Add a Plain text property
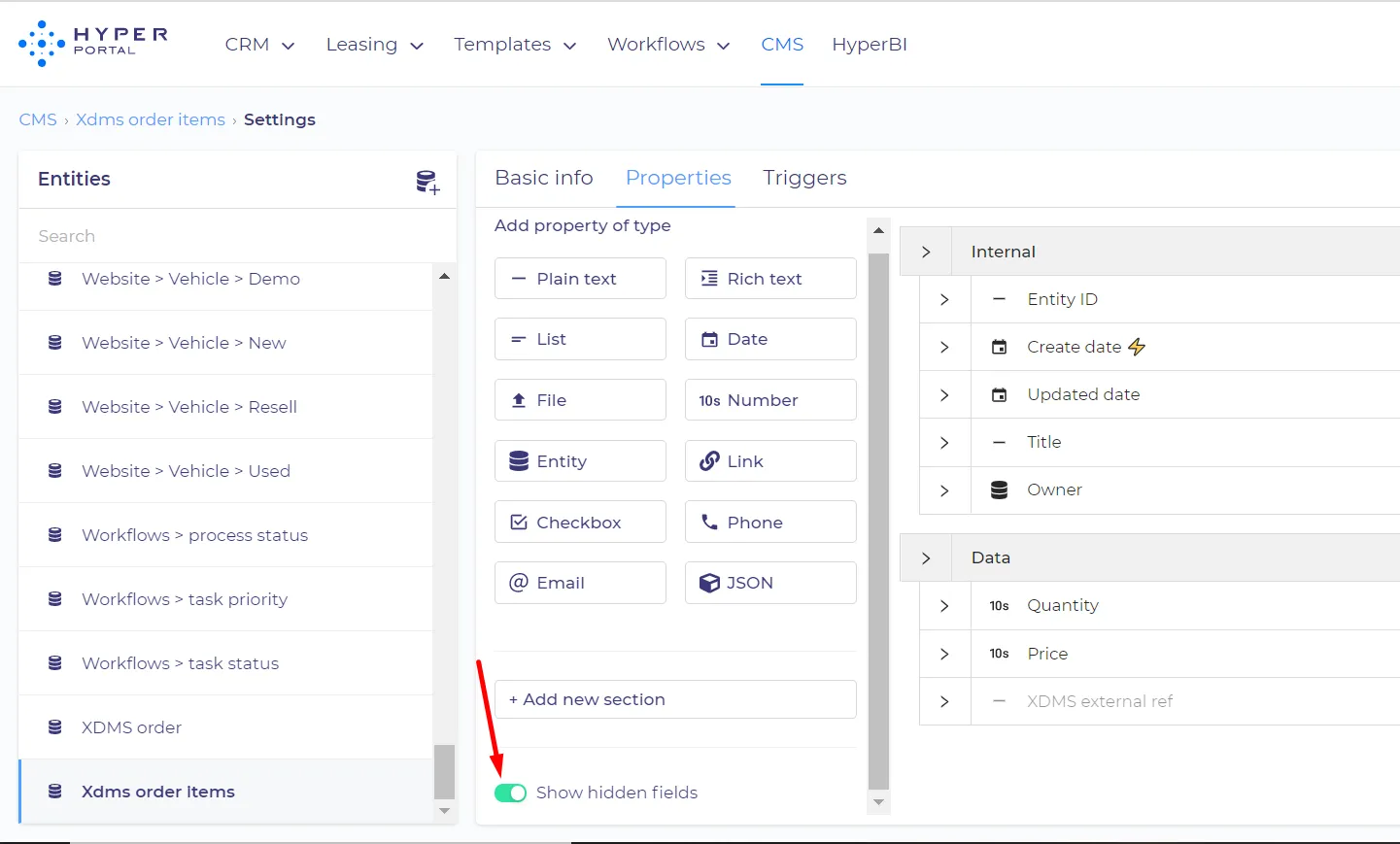Screen dimensions: 1400x844 (580, 279)
